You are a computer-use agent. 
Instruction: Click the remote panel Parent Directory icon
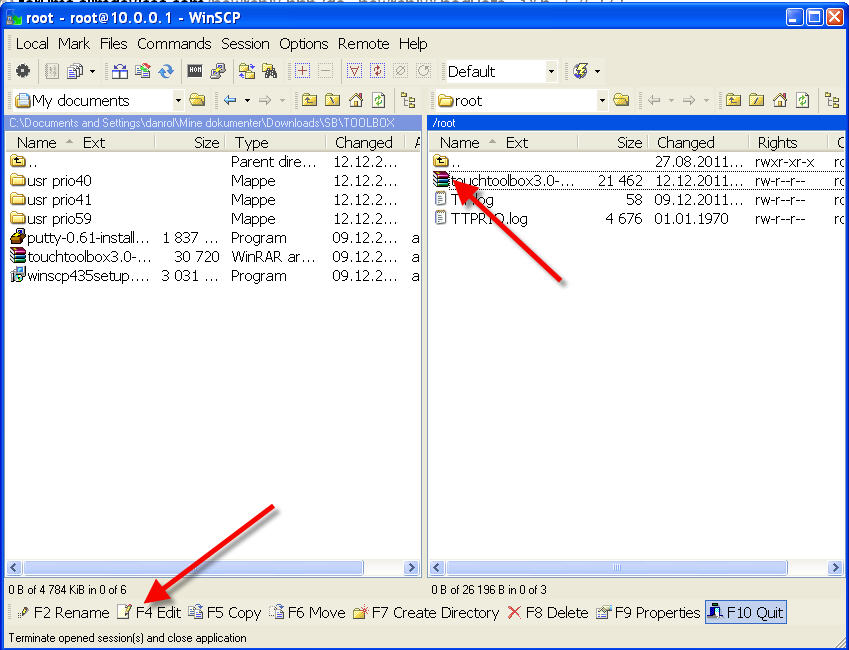click(733, 100)
